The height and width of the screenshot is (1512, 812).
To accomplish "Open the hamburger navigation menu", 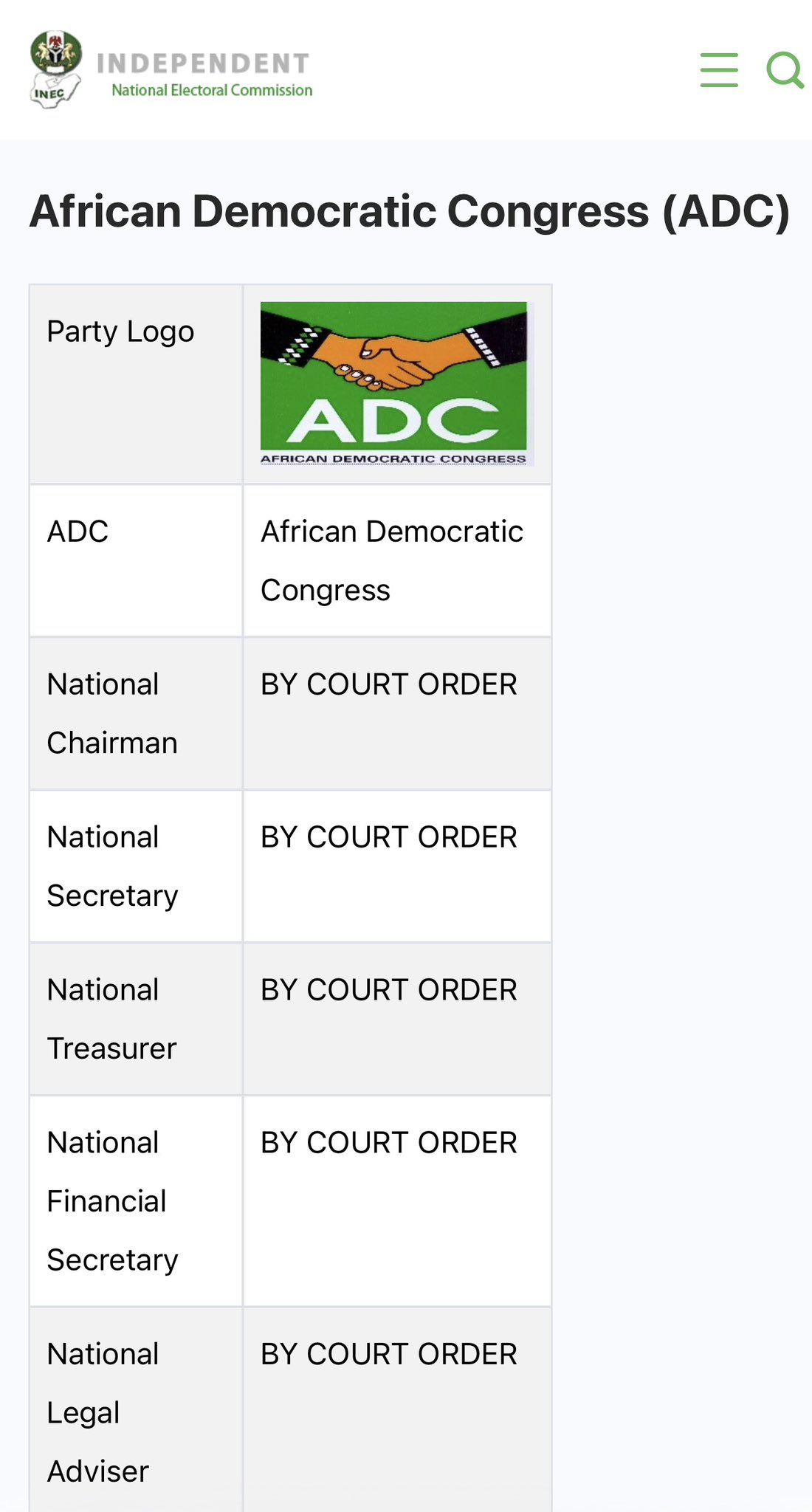I will [719, 70].
